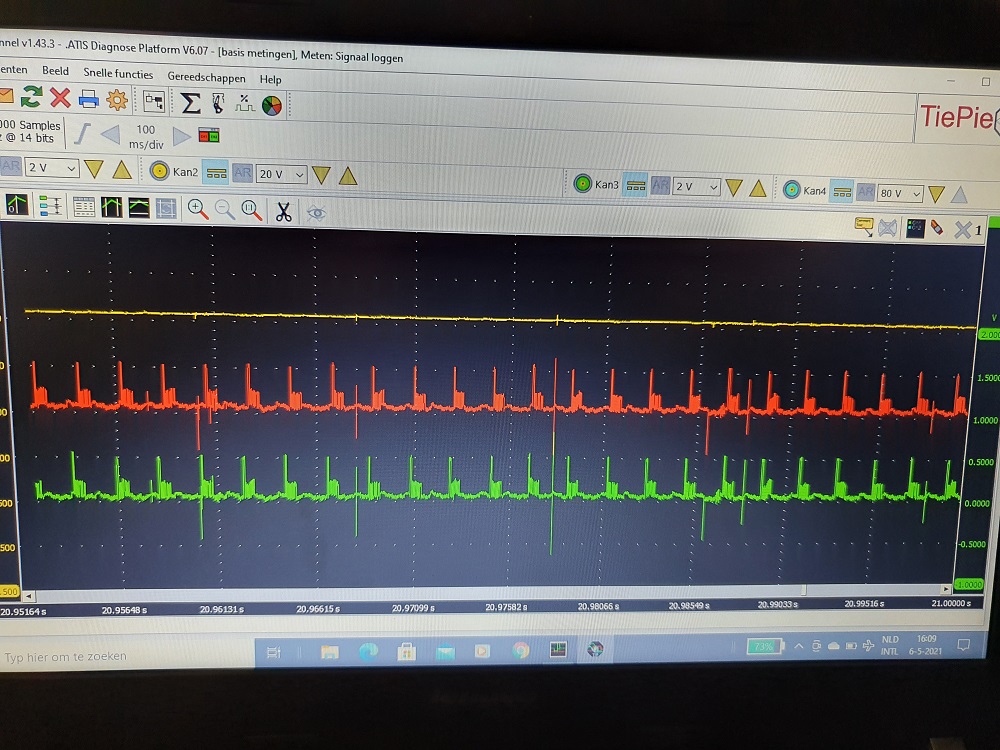Toggle Kan4 auto-range AR button

(x=865, y=192)
